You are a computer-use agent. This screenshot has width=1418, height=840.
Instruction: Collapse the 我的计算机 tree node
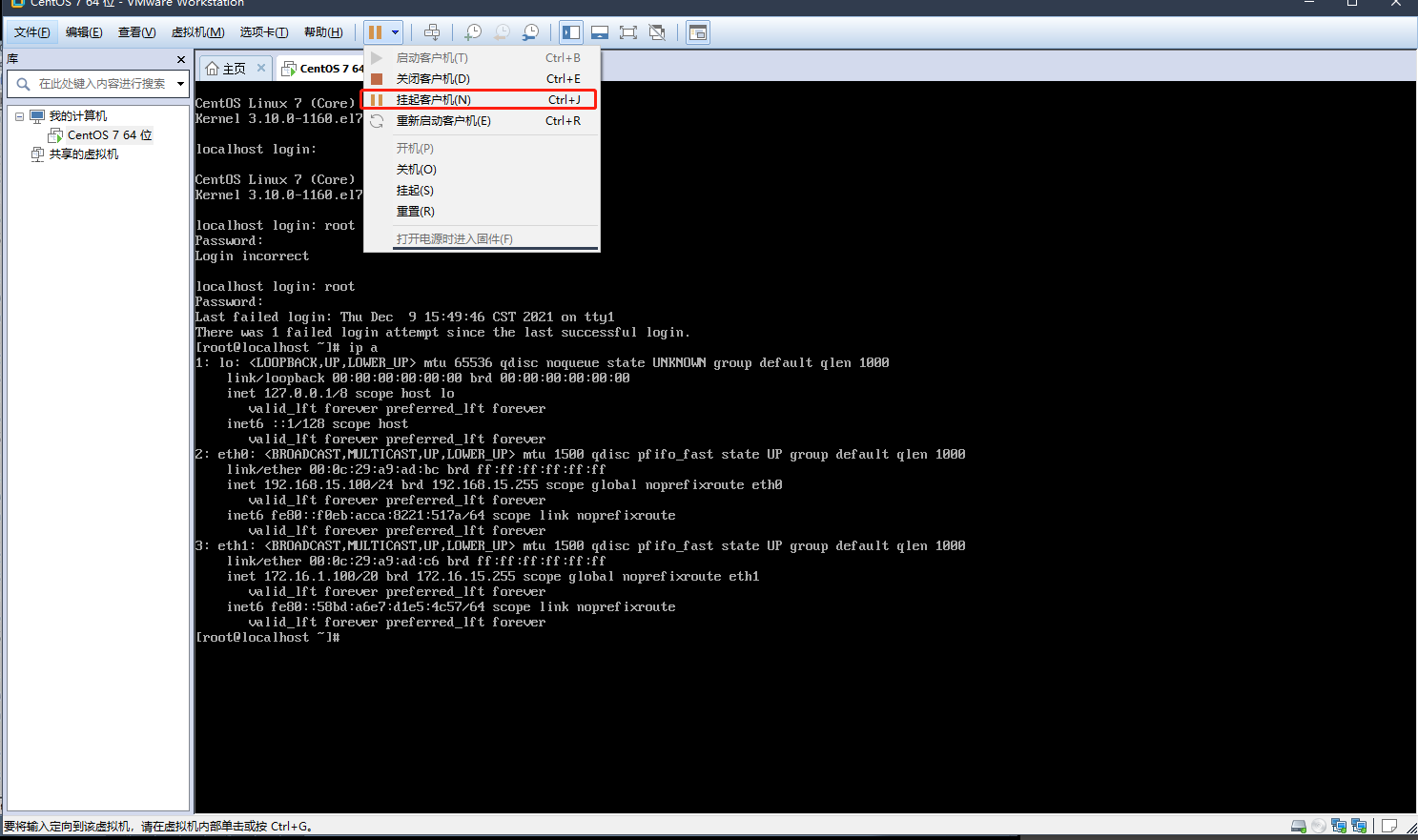pos(19,116)
